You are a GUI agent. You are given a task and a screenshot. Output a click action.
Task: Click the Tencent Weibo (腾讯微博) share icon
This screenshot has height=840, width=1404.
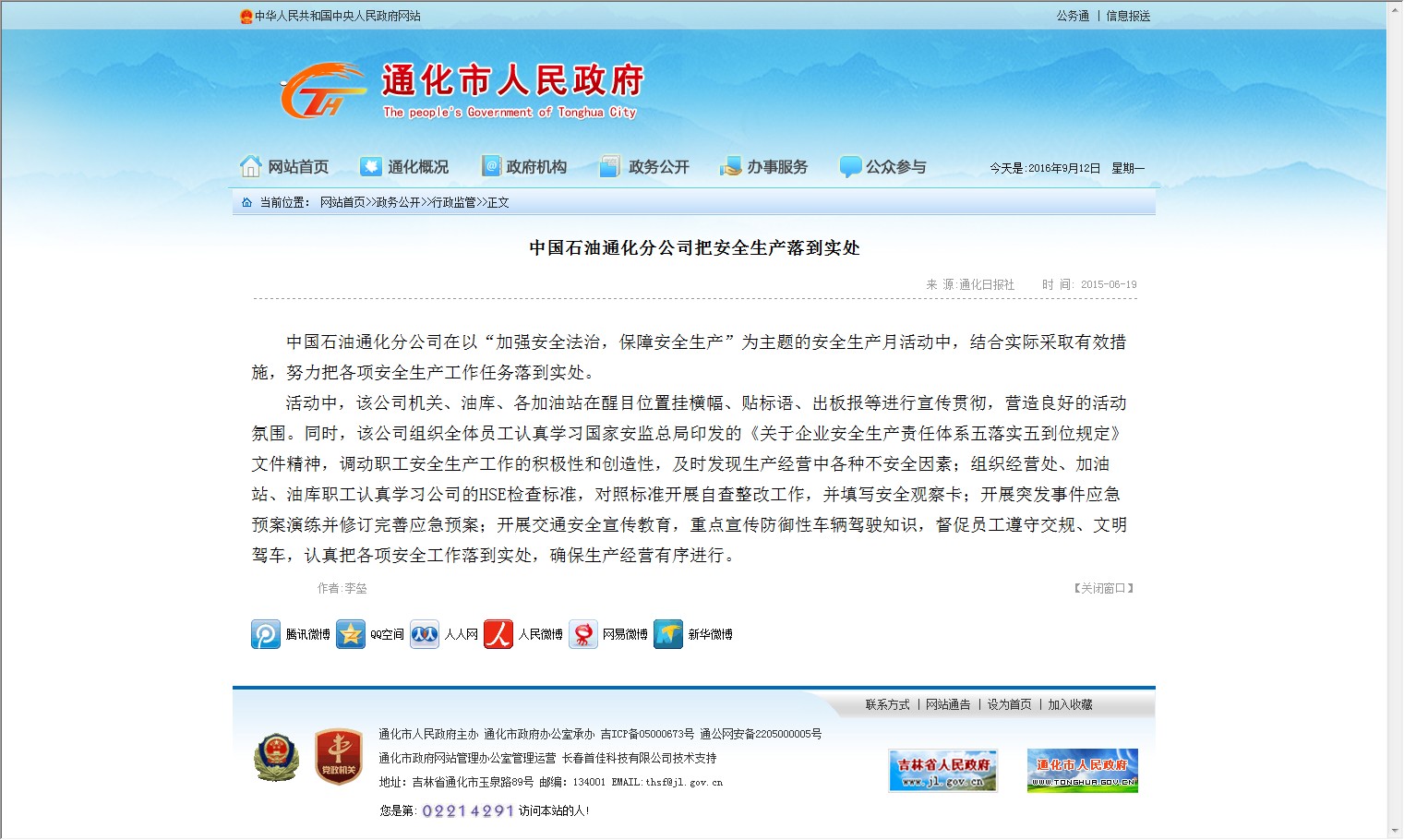266,635
